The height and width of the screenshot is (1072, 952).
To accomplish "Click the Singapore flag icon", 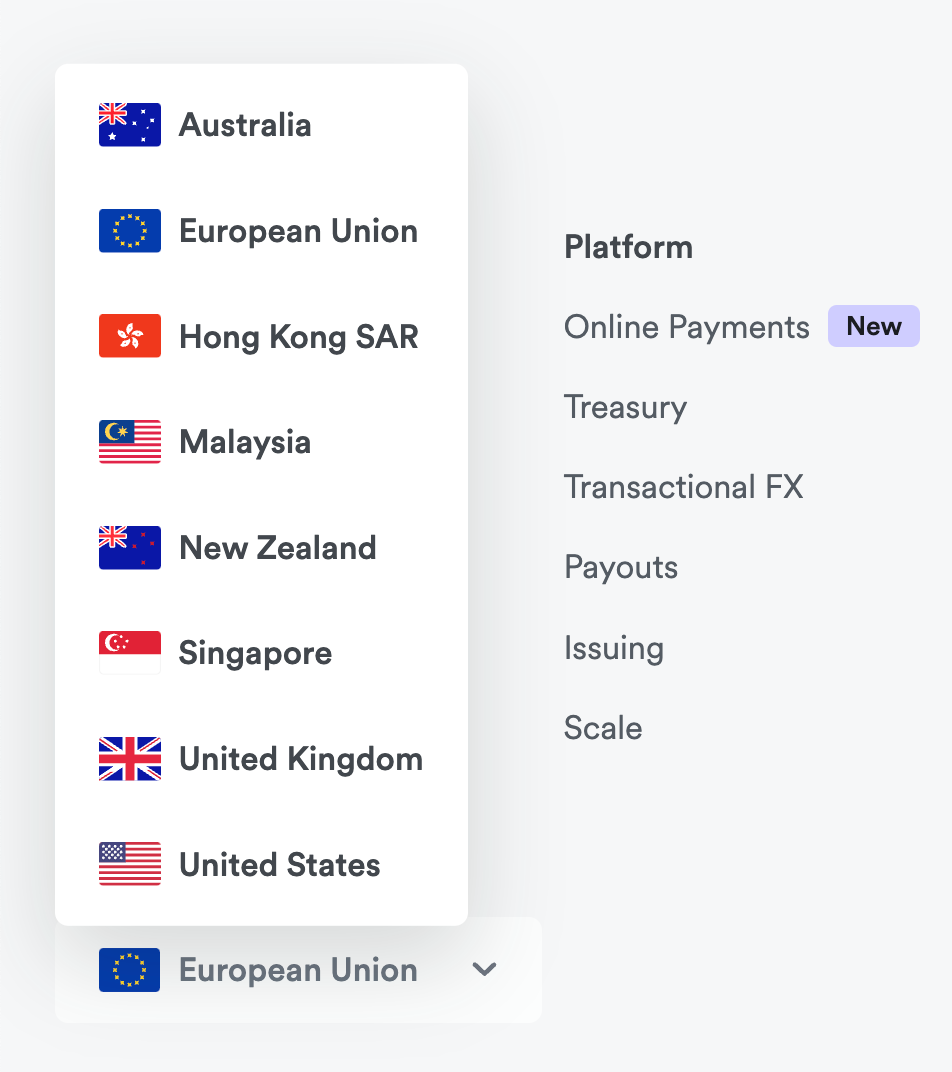I will click(130, 653).
